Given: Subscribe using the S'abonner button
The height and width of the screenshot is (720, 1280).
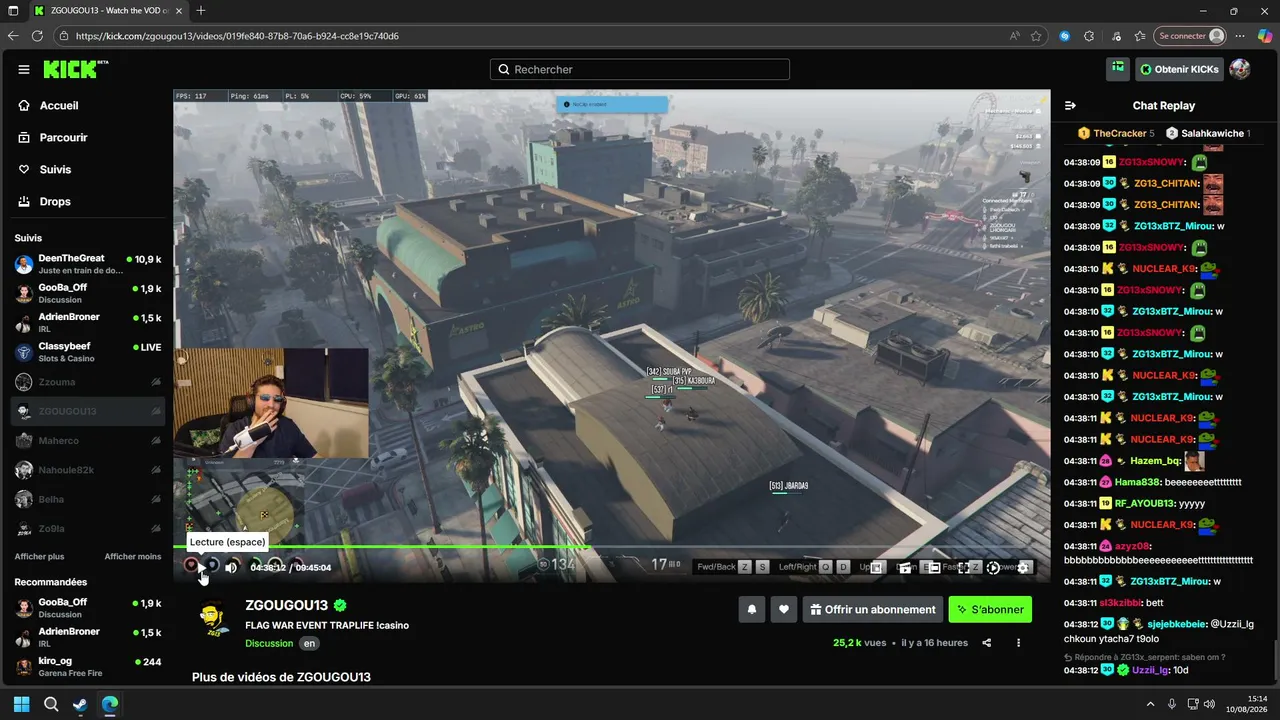Looking at the screenshot, I should 990,609.
